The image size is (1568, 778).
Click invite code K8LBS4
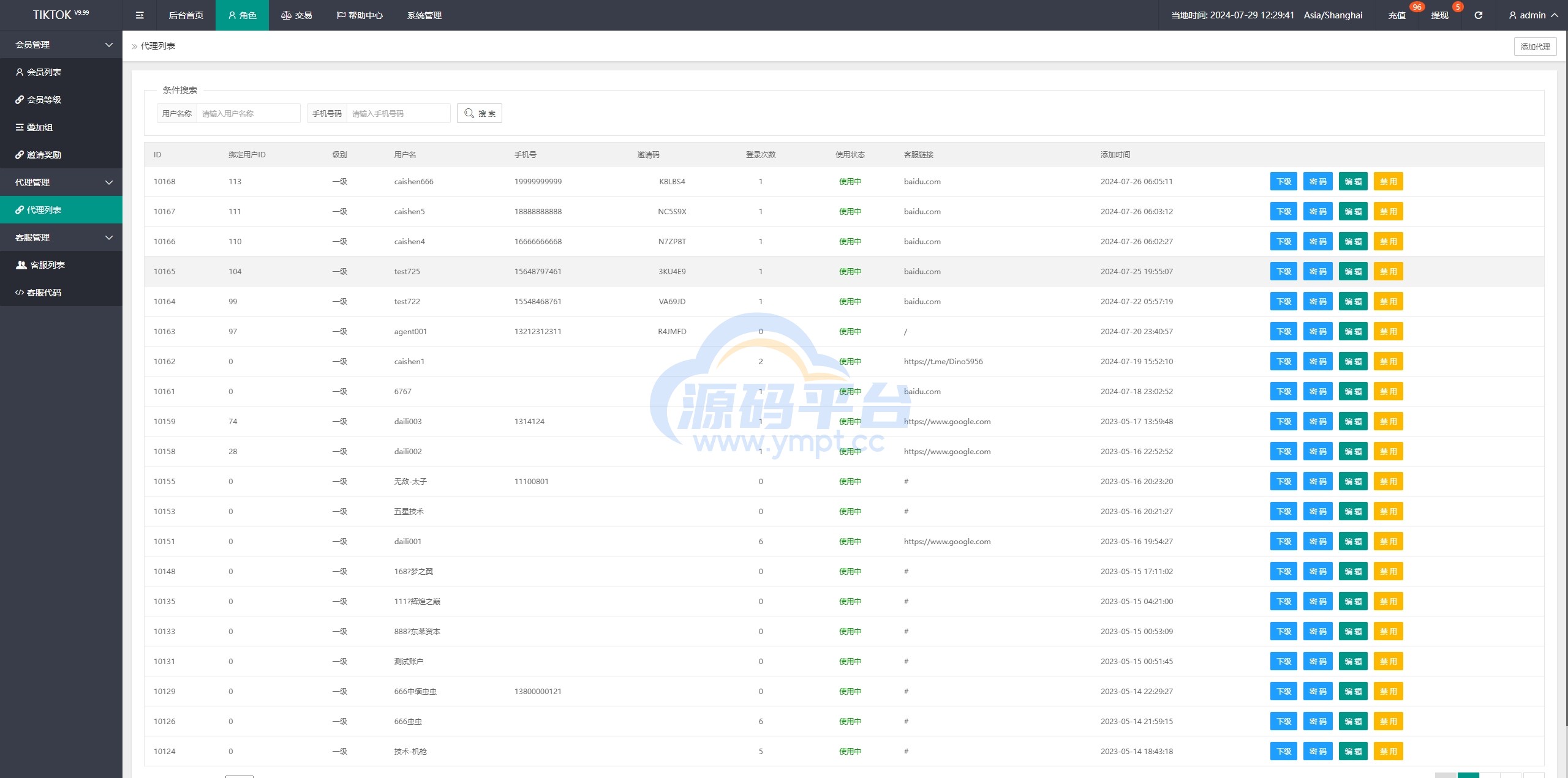(x=672, y=181)
